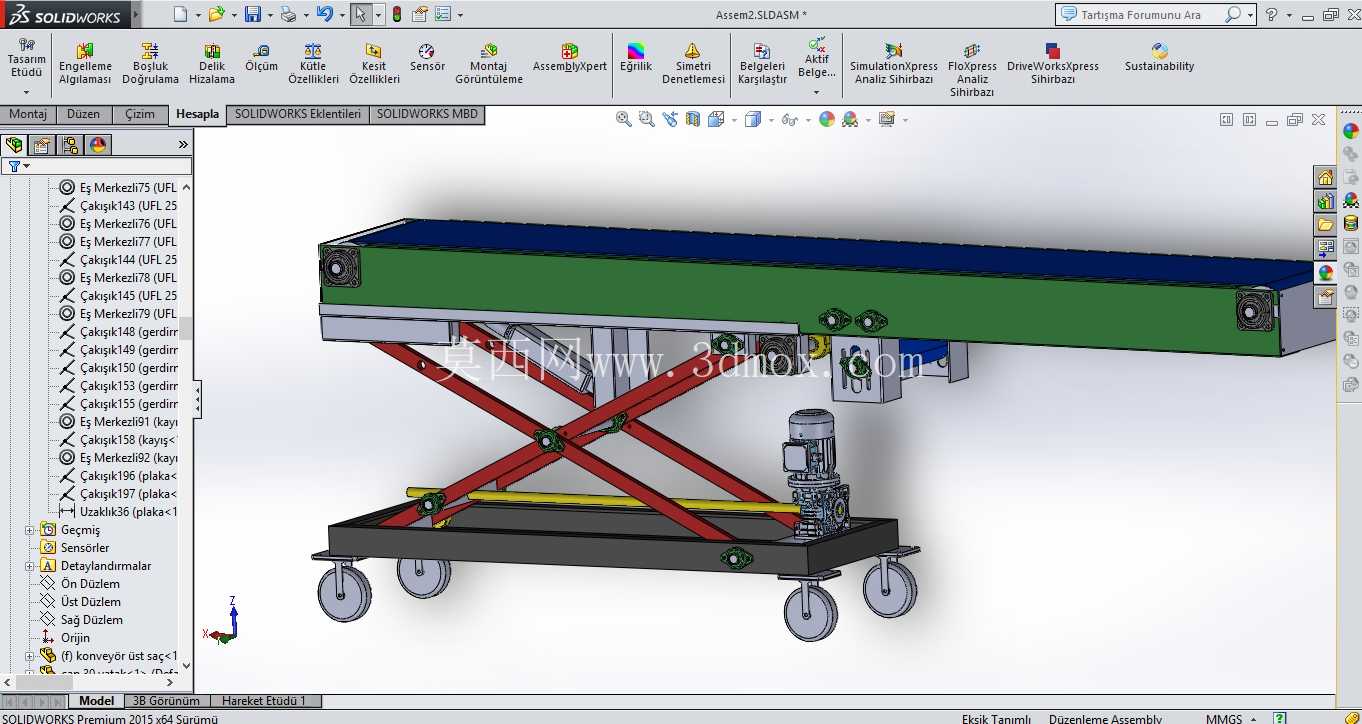Expand the konveyör üst saç component node
1362x724 pixels.
click(x=30, y=656)
